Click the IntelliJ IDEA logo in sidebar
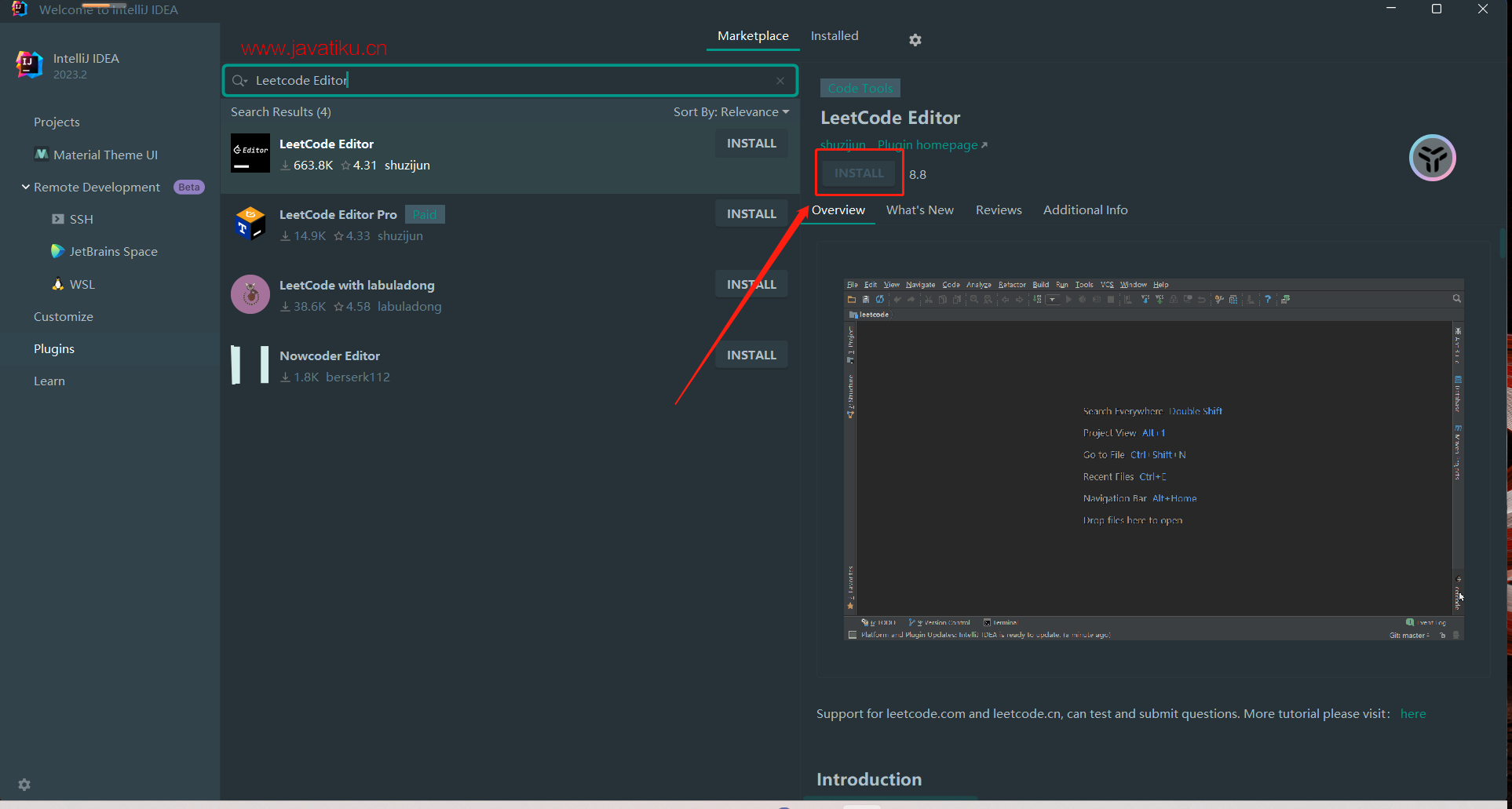The height and width of the screenshot is (809, 1512). [29, 64]
